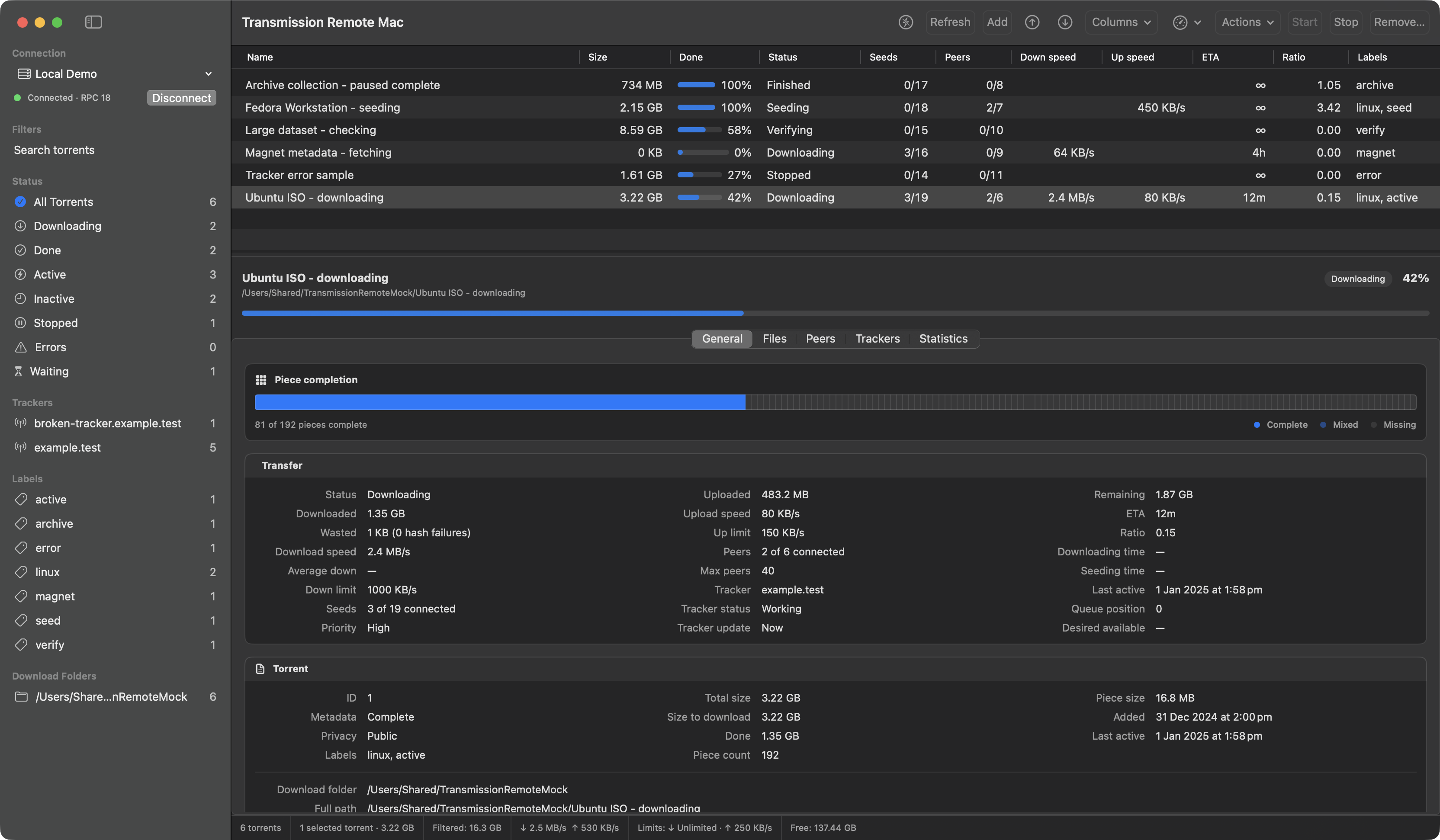Click the Free: 137.44 GB status entry
The height and width of the screenshot is (840, 1440).
click(x=823, y=827)
